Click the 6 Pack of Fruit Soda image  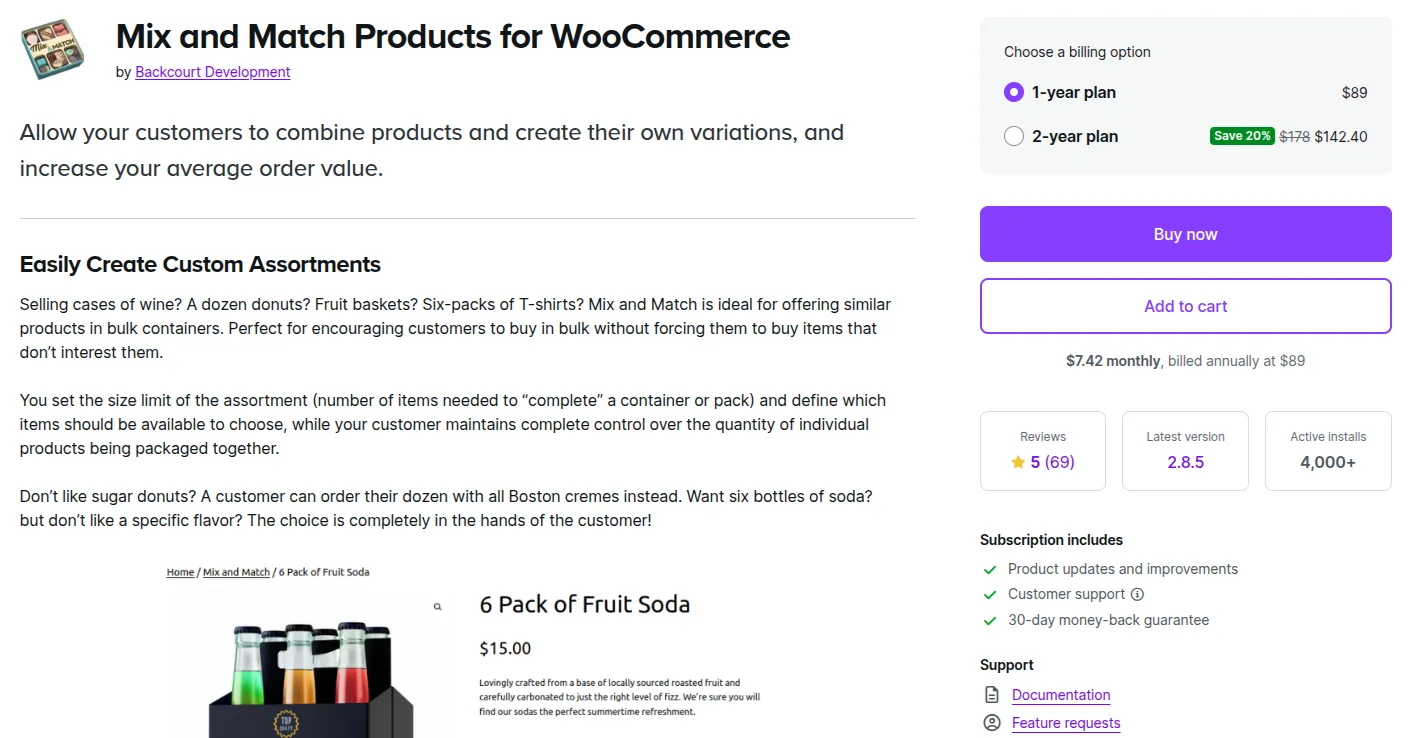[x=310, y=670]
